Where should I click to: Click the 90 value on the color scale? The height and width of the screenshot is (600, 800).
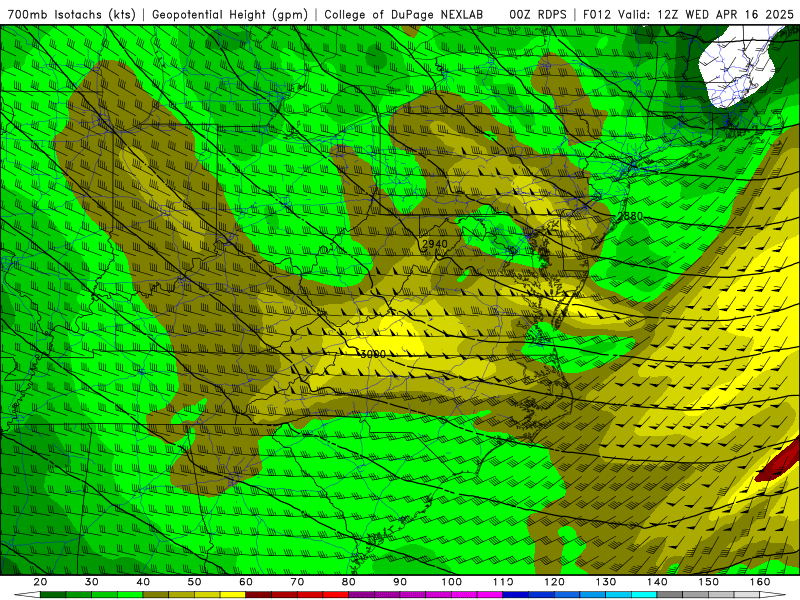click(x=400, y=582)
